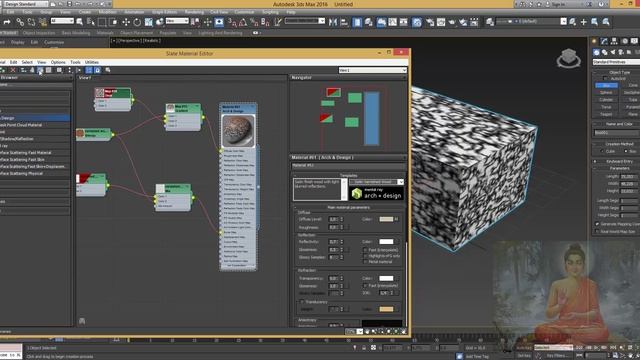
Task: Click the Diffuse color swatch
Action: coord(386,219)
